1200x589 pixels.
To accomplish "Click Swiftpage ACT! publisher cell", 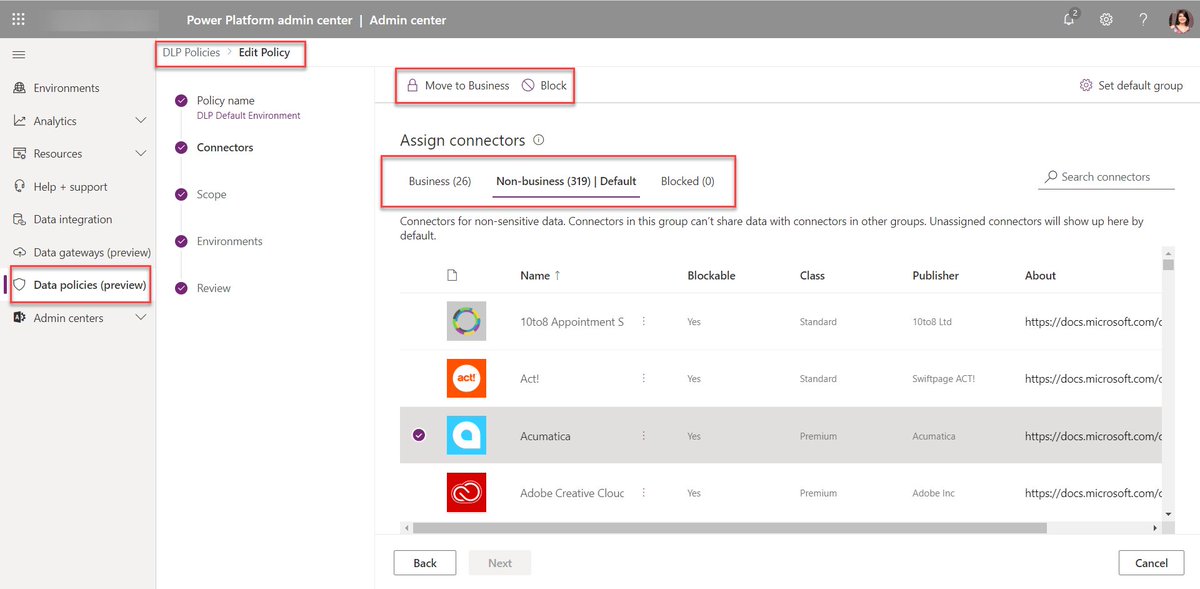I will (x=944, y=379).
